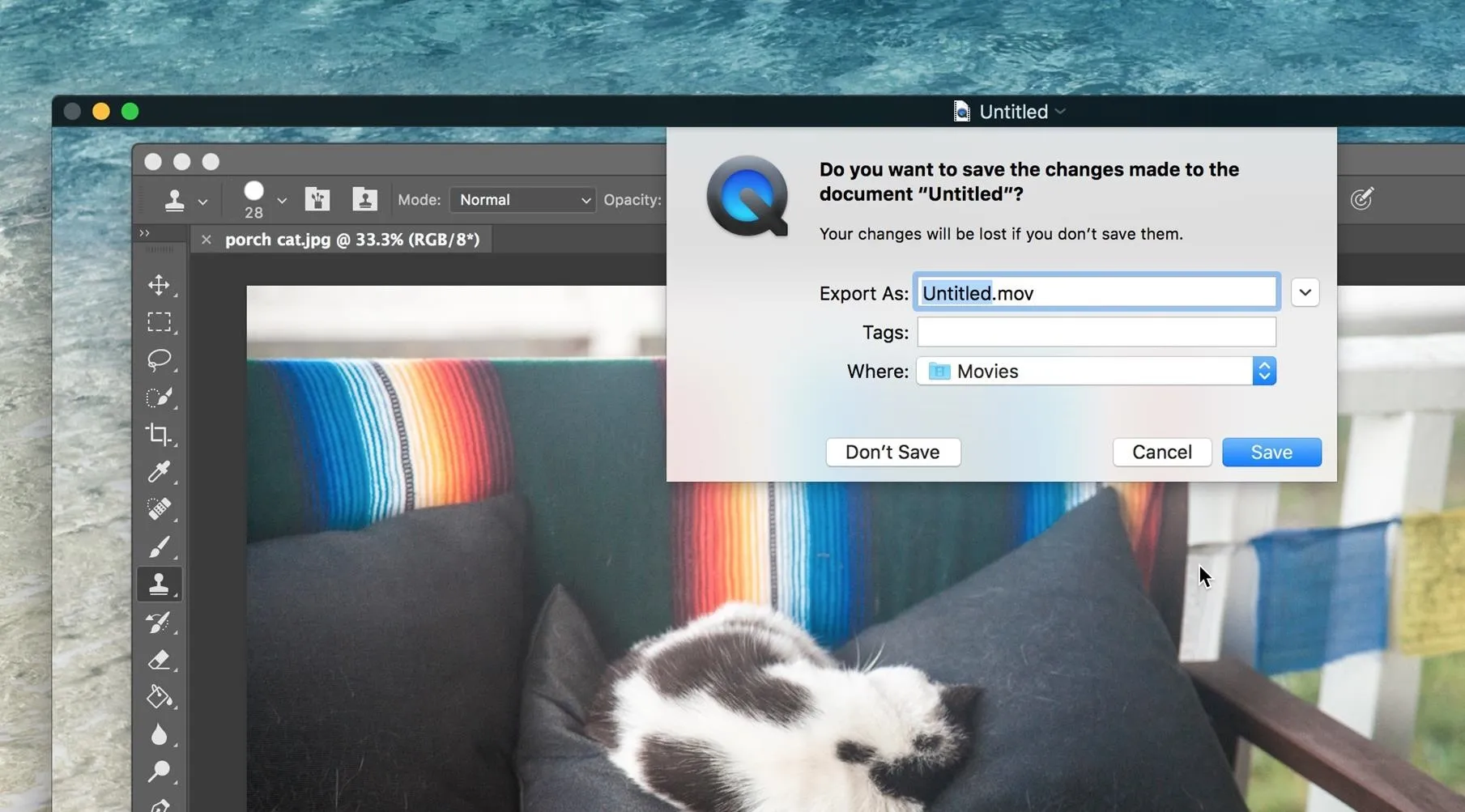This screenshot has width=1465, height=812.
Task: Select the Brush tool
Action: (x=159, y=547)
